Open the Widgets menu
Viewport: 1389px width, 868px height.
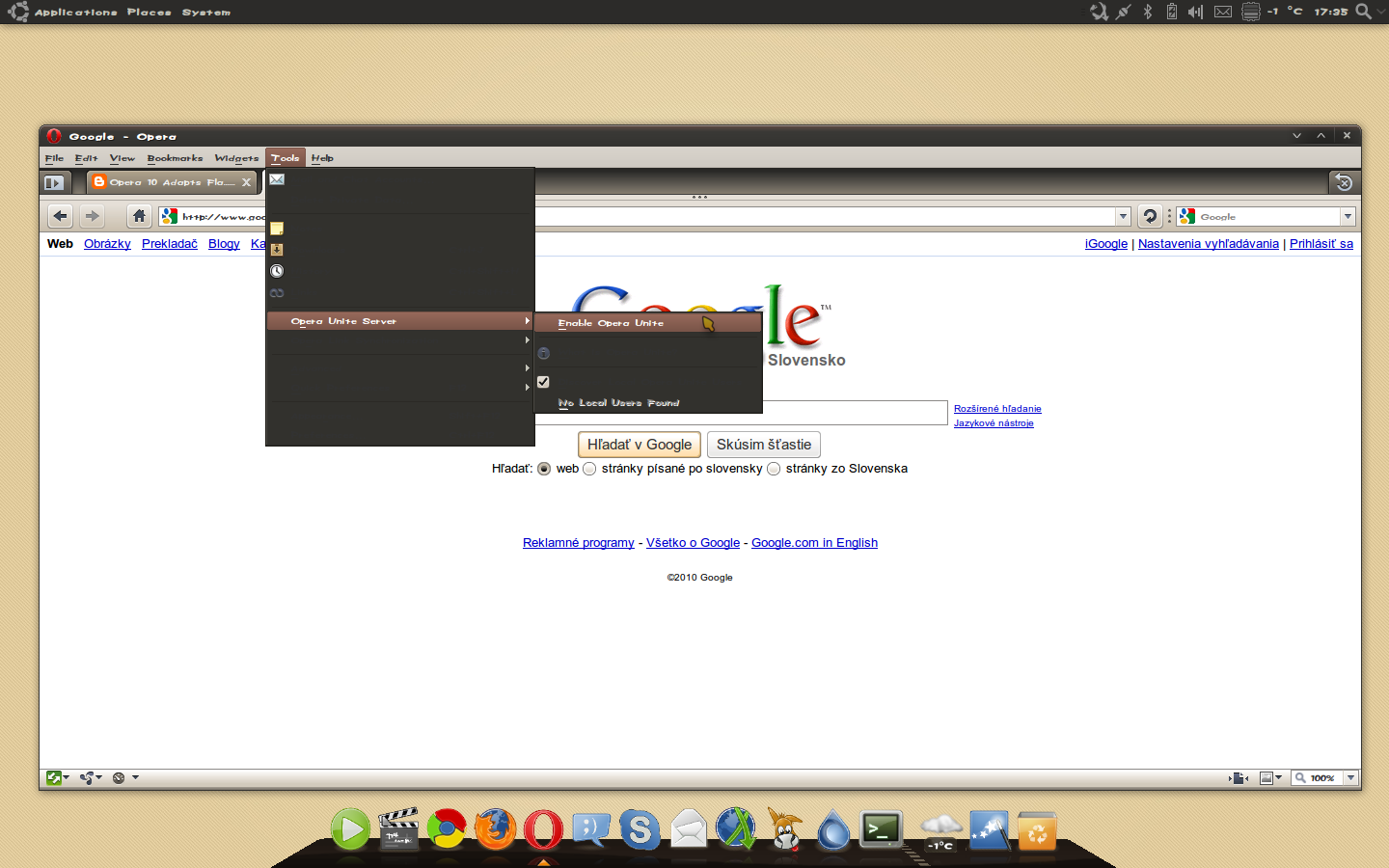pyautogui.click(x=236, y=158)
